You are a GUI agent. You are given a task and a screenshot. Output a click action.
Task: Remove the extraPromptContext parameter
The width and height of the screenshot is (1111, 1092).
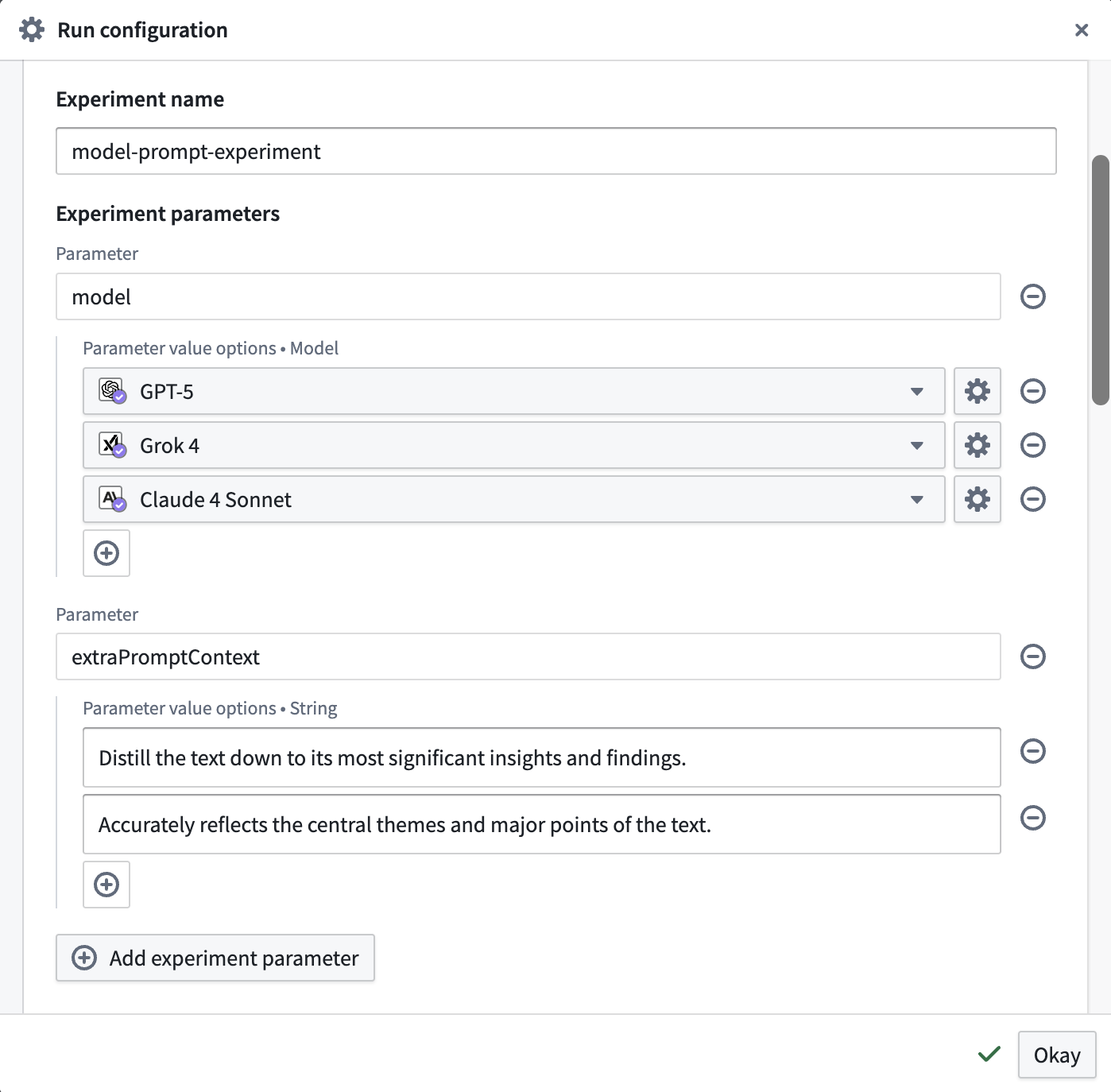(1032, 656)
